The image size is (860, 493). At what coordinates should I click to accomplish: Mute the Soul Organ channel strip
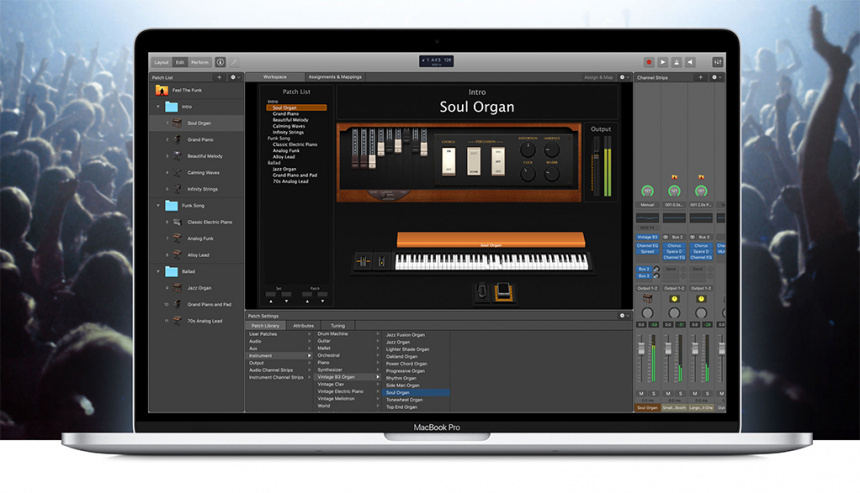(642, 395)
